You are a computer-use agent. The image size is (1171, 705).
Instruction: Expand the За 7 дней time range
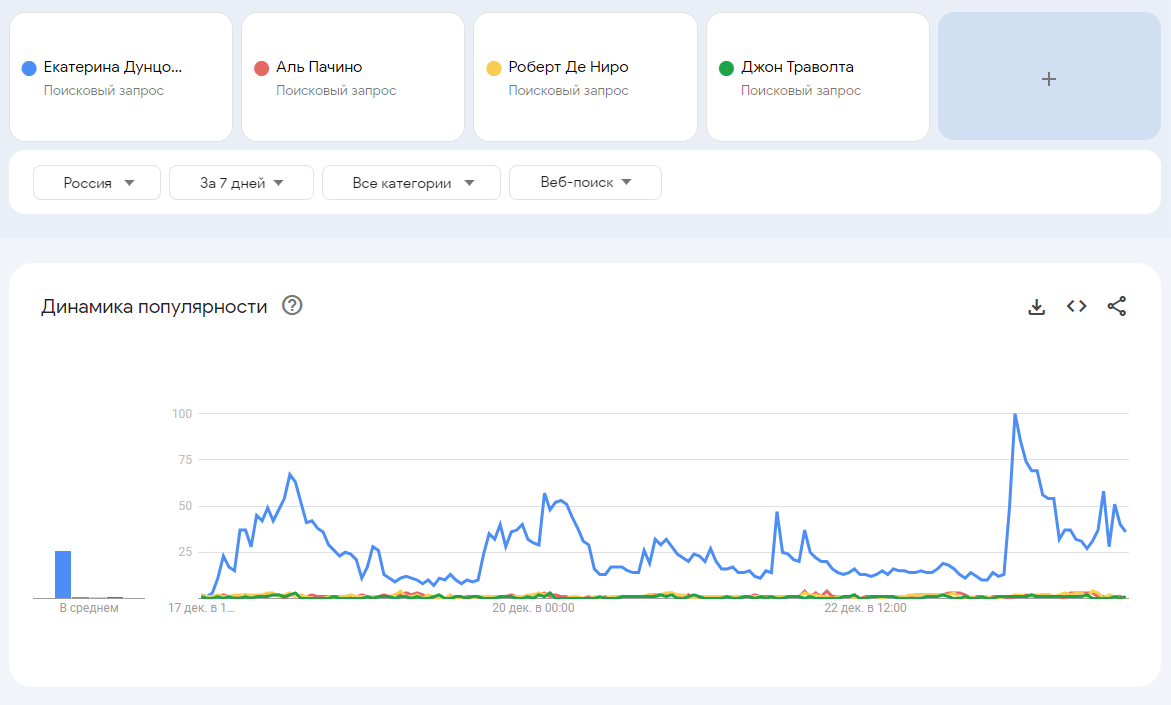pyautogui.click(x=241, y=183)
